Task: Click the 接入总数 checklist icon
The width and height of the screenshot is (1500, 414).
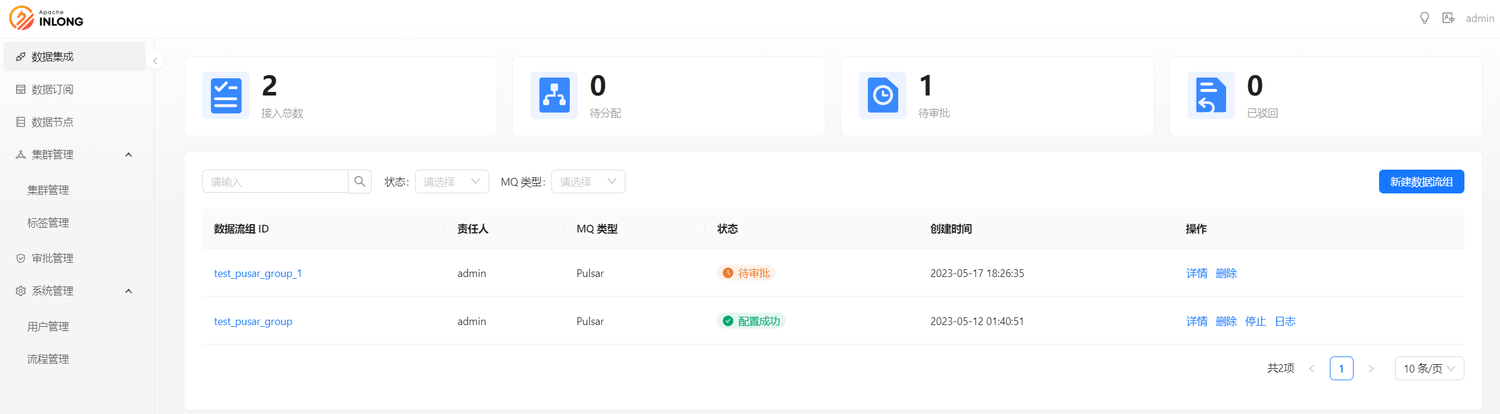Action: (x=225, y=96)
